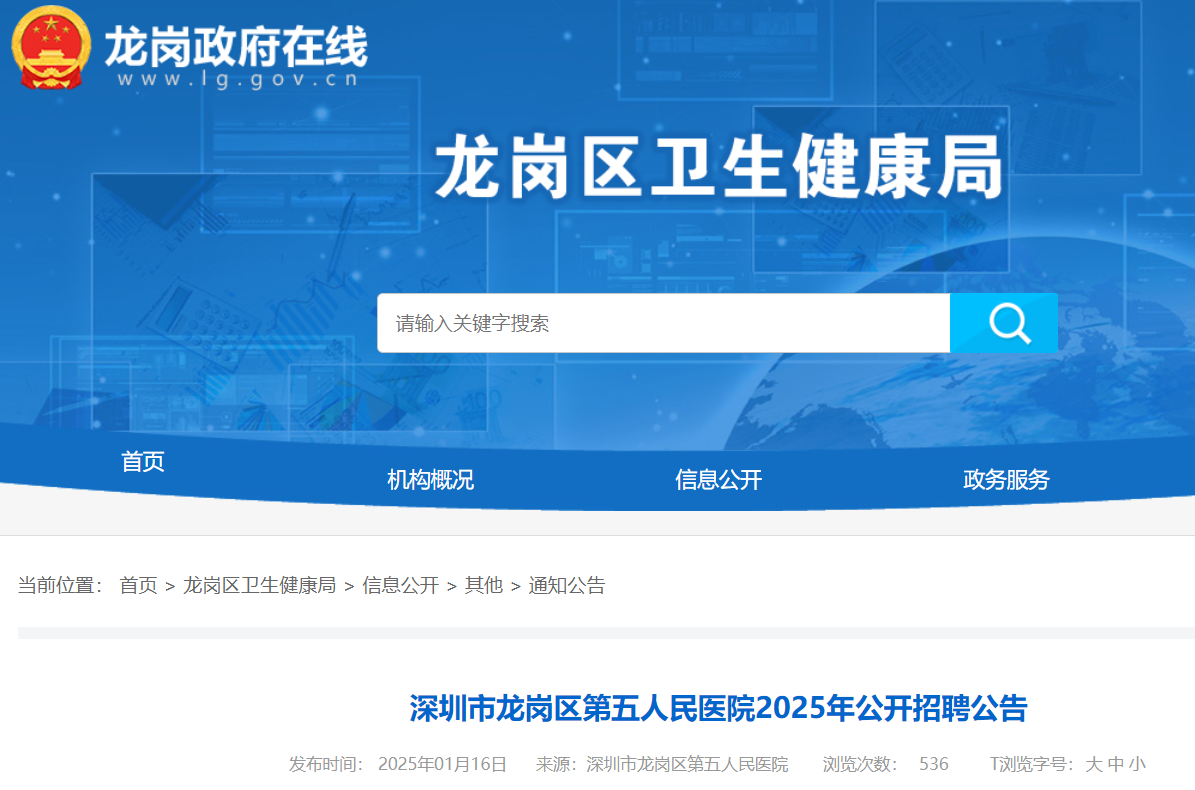The width and height of the screenshot is (1195, 790).
Task: Focus the keyword search input box
Action: click(x=662, y=323)
